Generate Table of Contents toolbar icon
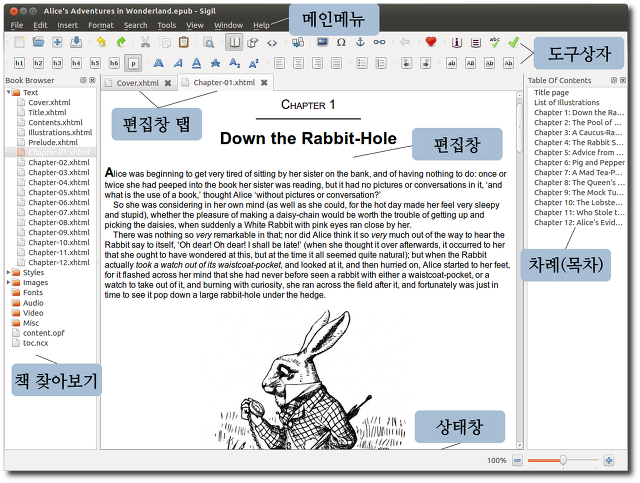Viewport: 640px width, 483px height. click(x=476, y=42)
